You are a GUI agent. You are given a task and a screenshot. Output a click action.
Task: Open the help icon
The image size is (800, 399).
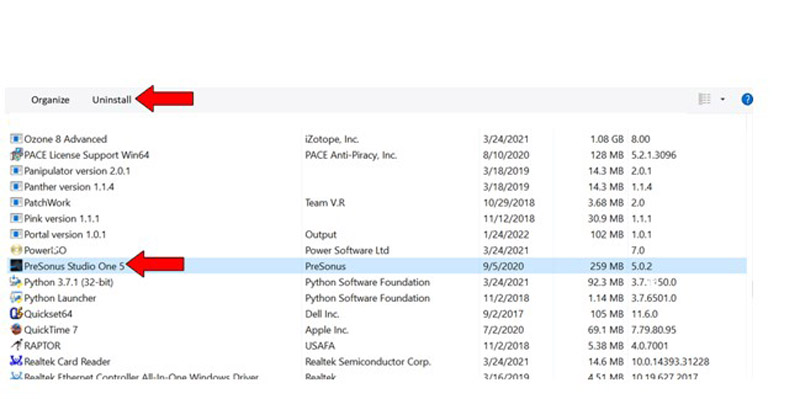click(x=747, y=99)
